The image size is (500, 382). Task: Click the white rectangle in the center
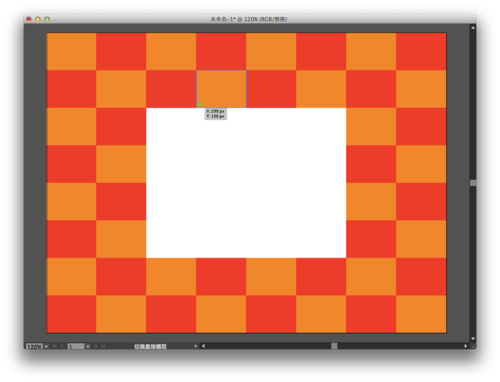[246, 183]
